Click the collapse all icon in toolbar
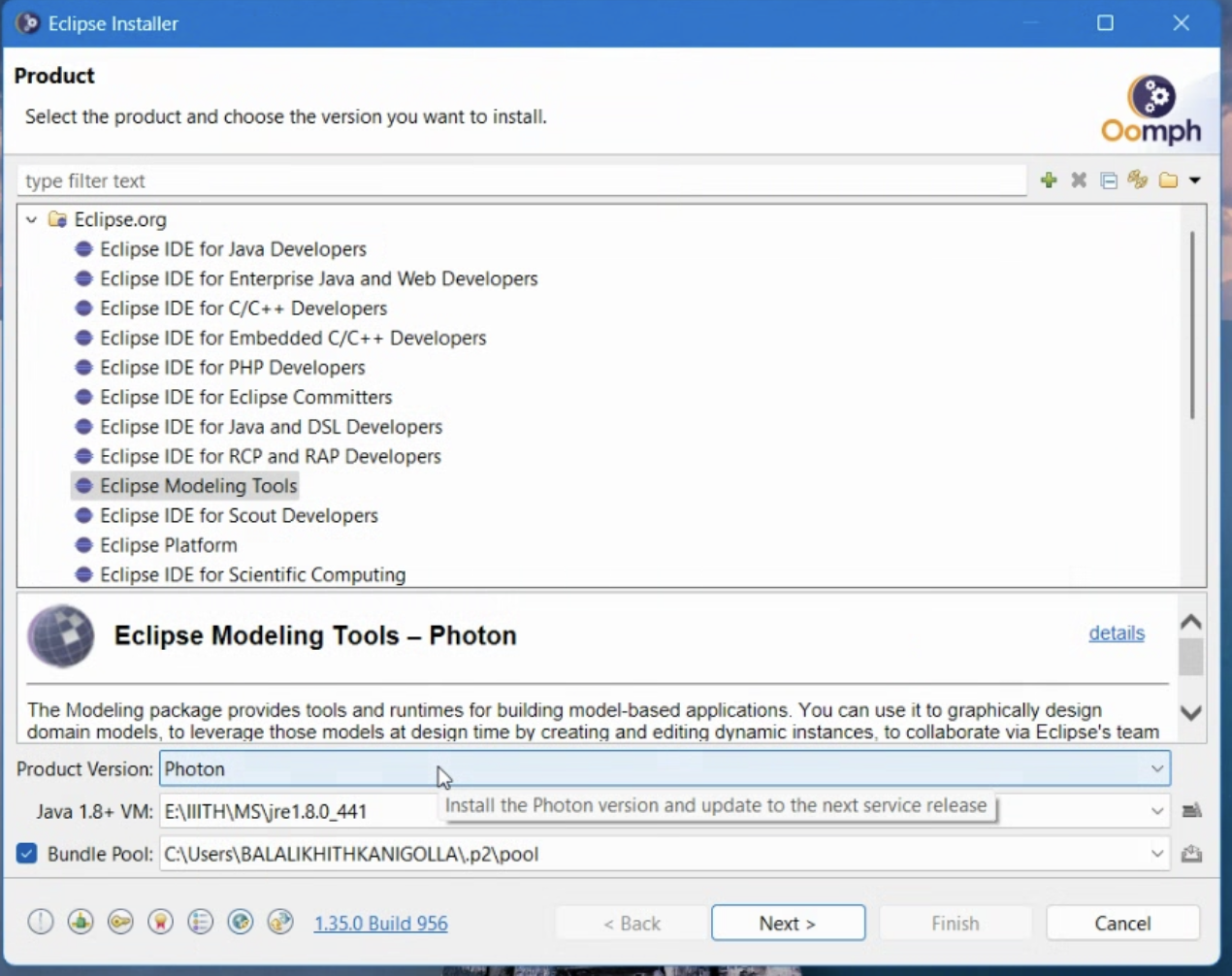 [1109, 180]
